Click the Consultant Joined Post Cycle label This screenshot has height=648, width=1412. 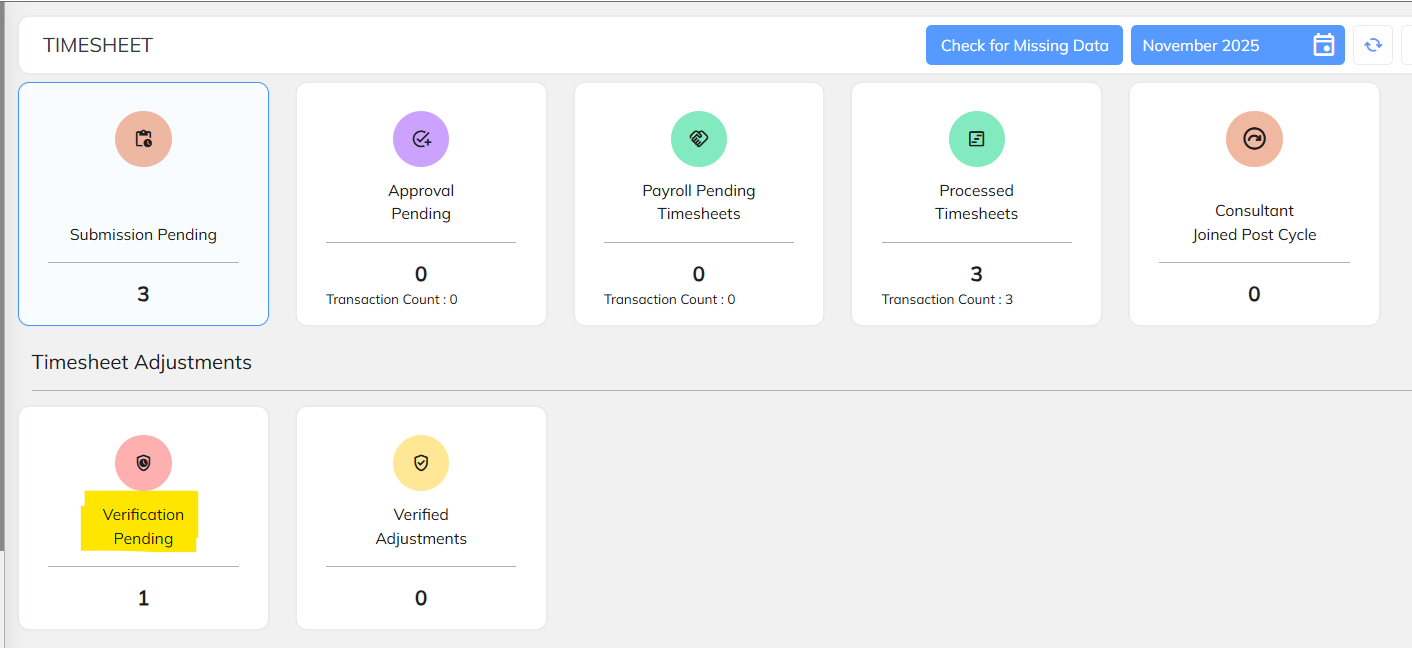point(1254,223)
